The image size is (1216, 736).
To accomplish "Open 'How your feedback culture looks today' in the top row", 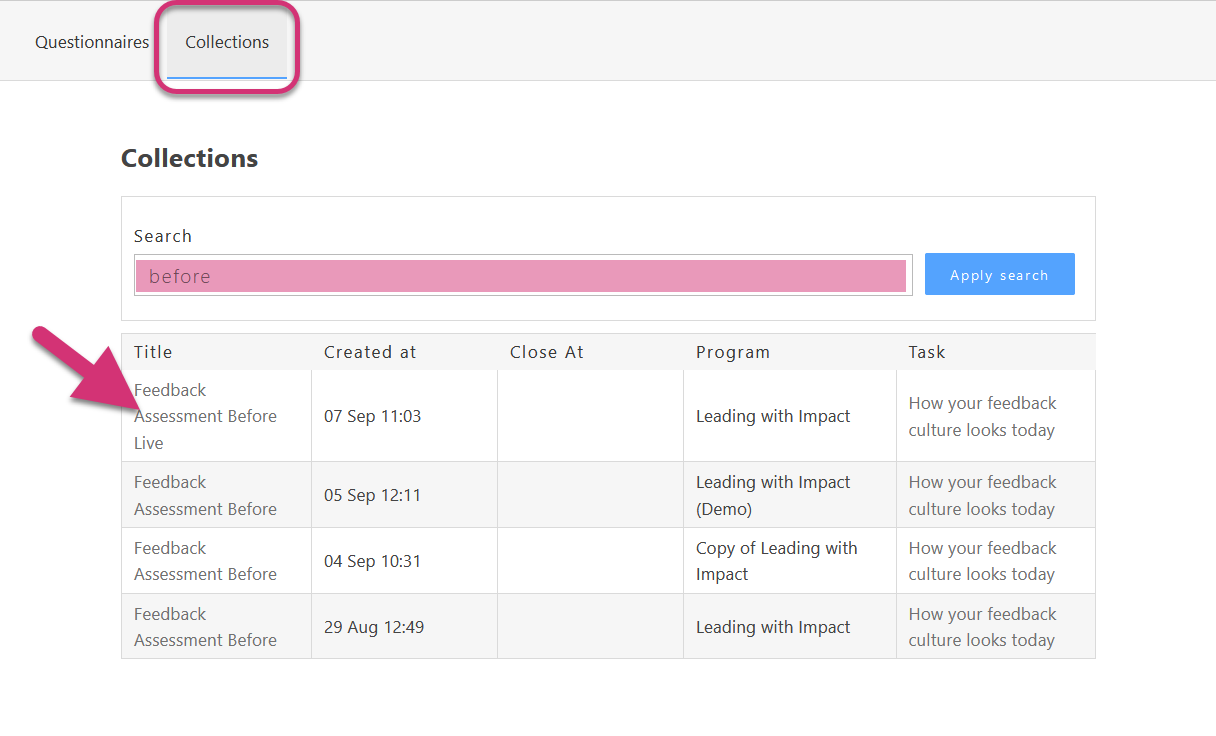I will pos(982,416).
